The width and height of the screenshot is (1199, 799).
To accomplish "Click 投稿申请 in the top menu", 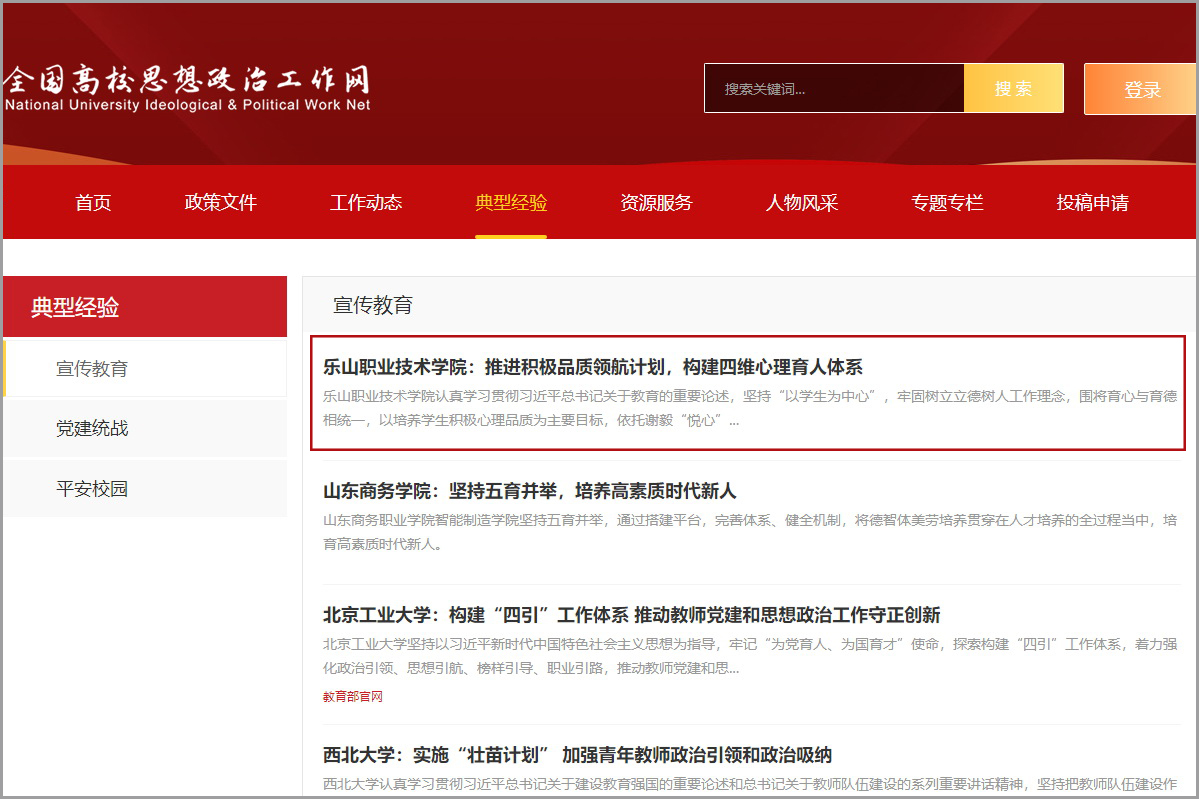I will pyautogui.click(x=1092, y=203).
